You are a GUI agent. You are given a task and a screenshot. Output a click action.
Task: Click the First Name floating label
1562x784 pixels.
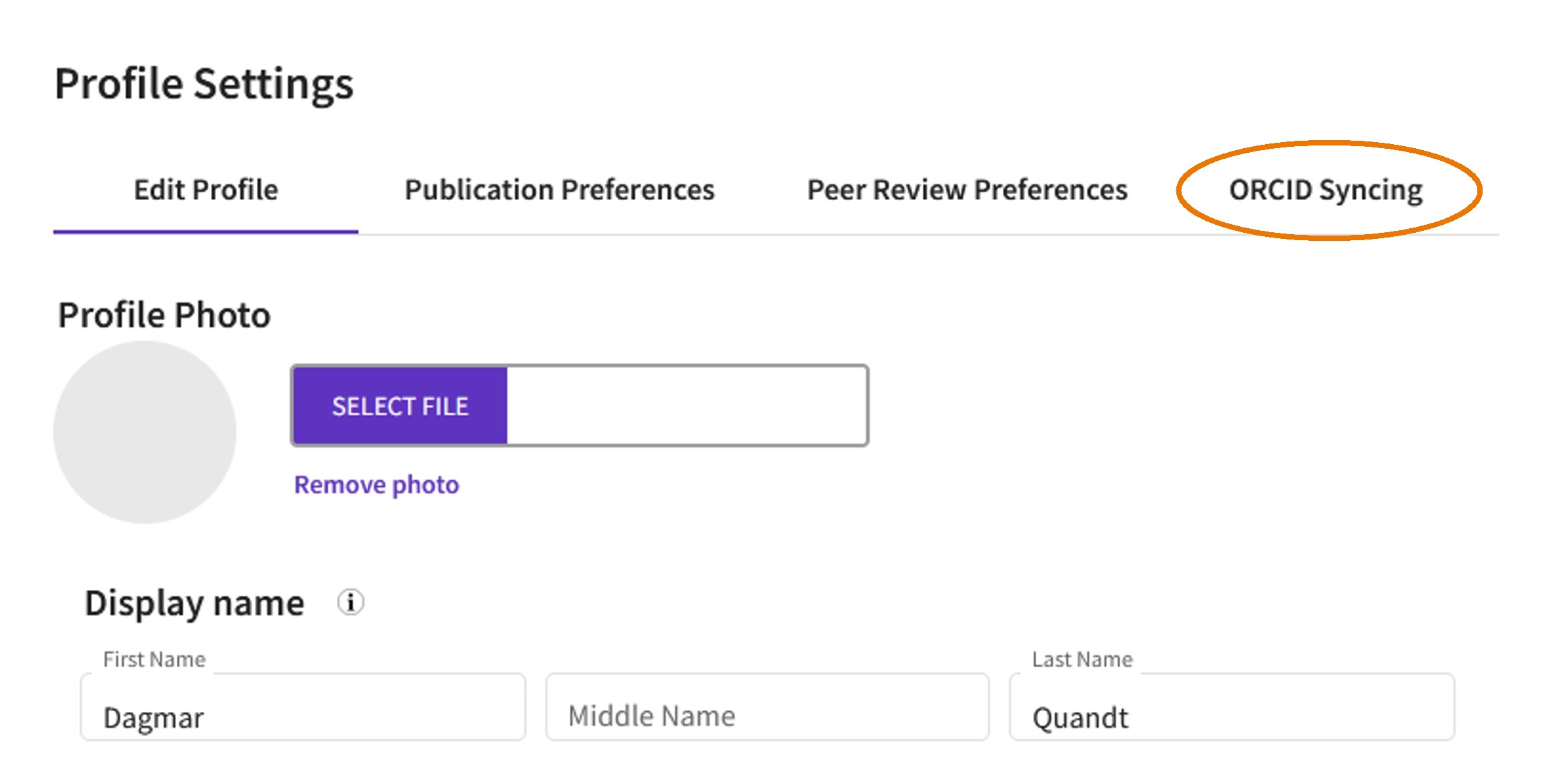click(x=154, y=659)
